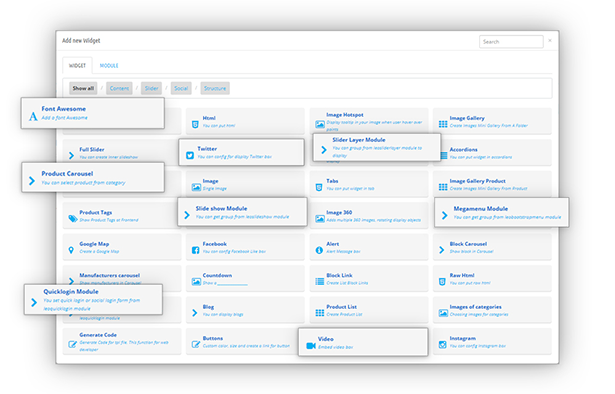
Task: Filter widgets by Slider
Action: coord(151,88)
